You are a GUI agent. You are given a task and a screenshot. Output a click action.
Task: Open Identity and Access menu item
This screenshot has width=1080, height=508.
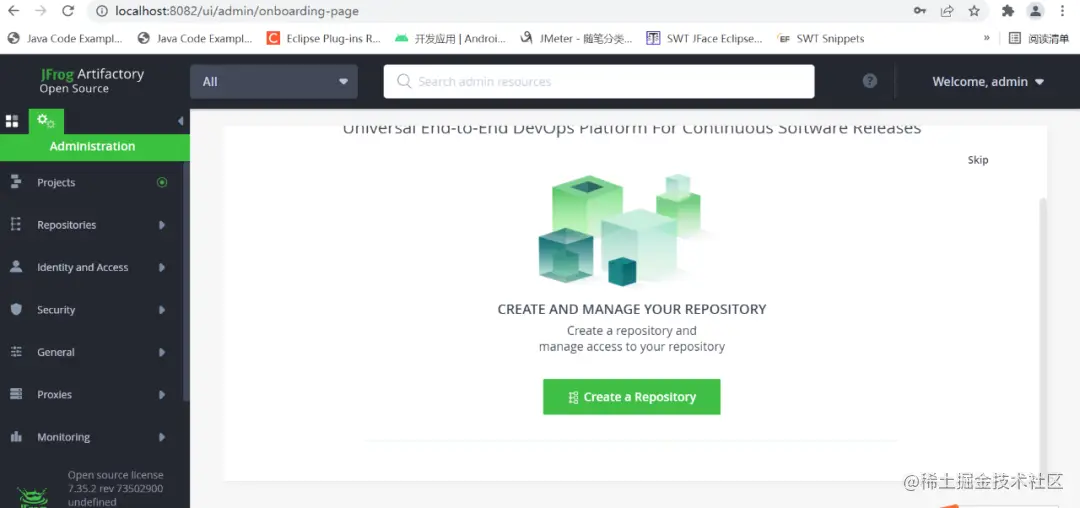(94, 268)
